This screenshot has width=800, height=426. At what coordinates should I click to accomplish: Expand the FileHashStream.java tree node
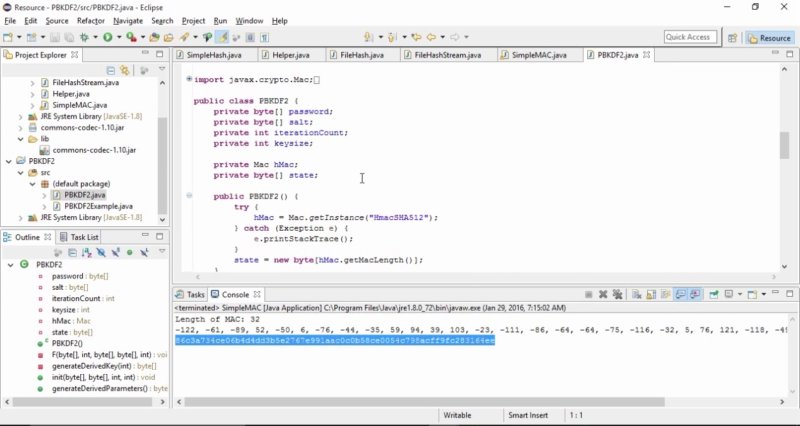click(x=33, y=83)
